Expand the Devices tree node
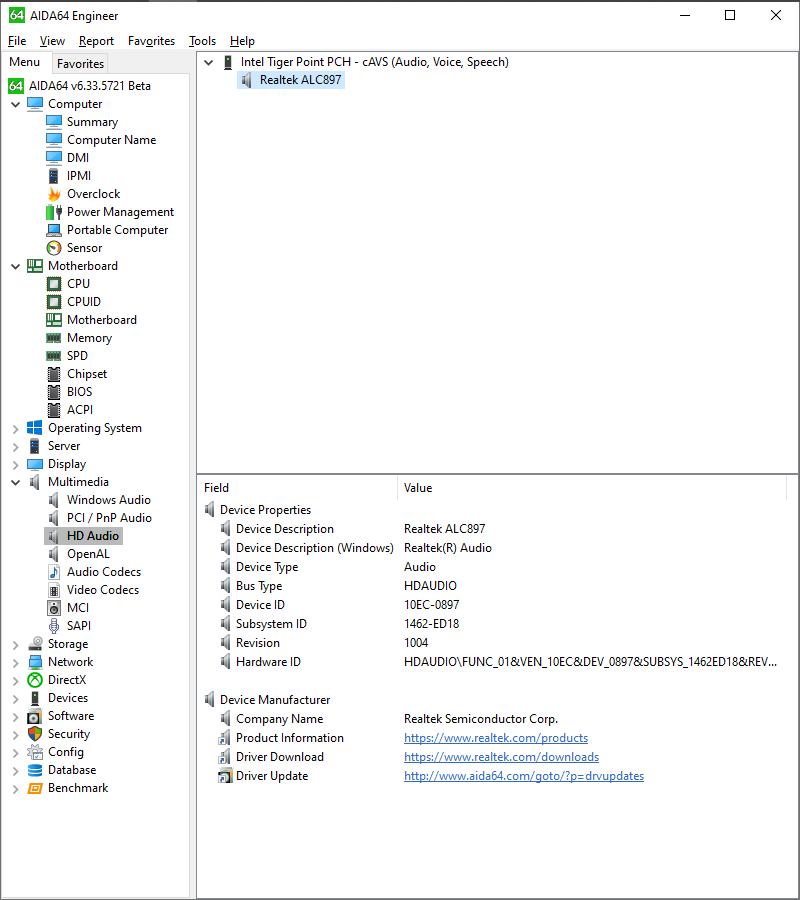 [x=15, y=698]
